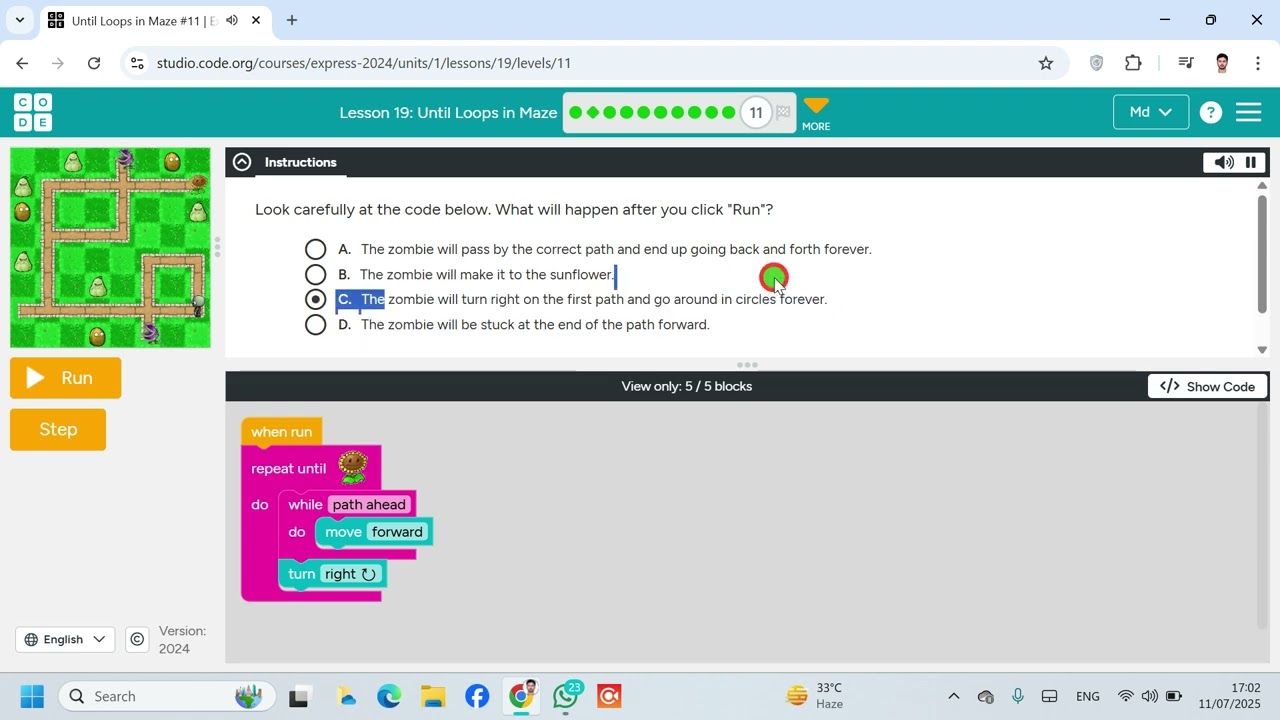This screenshot has width=1280, height=720.
Task: Click the Code.org logo
Action: pyautogui.click(x=33, y=112)
